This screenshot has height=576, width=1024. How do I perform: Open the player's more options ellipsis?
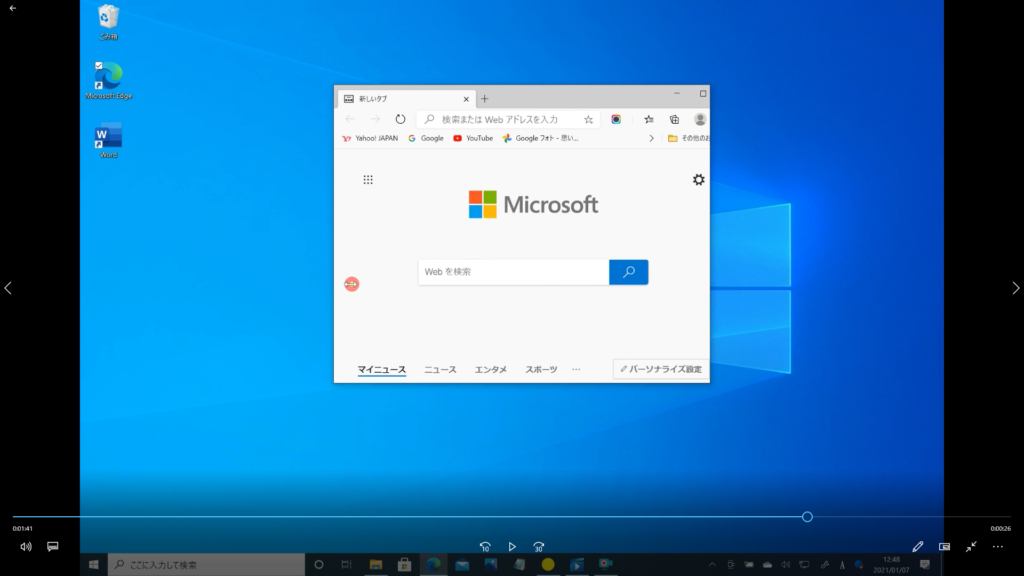click(997, 547)
